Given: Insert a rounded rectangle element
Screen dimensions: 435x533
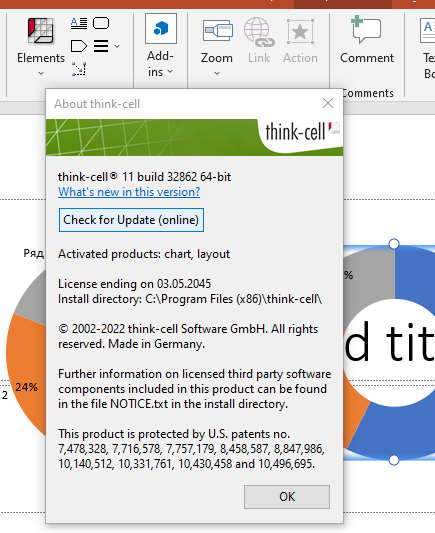Looking at the screenshot, I should pyautogui.click(x=101, y=23).
